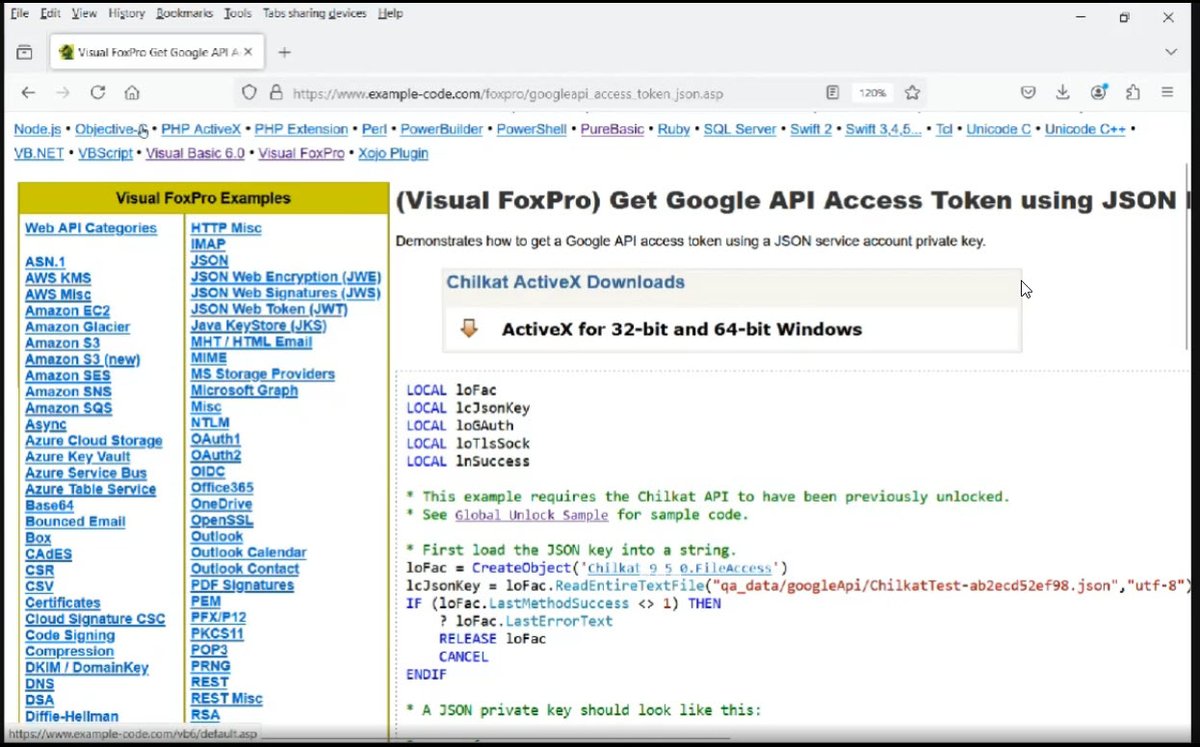This screenshot has width=1200, height=747.
Task: Open the OAuth2 examples
Action: [x=216, y=455]
